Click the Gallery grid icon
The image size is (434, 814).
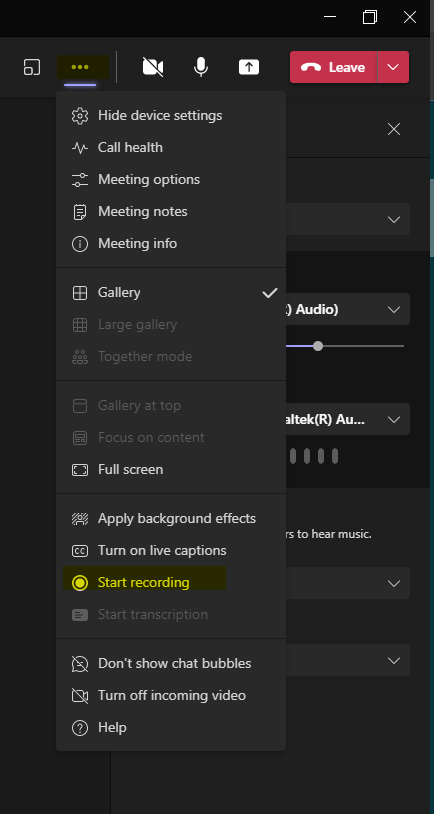pyautogui.click(x=80, y=293)
